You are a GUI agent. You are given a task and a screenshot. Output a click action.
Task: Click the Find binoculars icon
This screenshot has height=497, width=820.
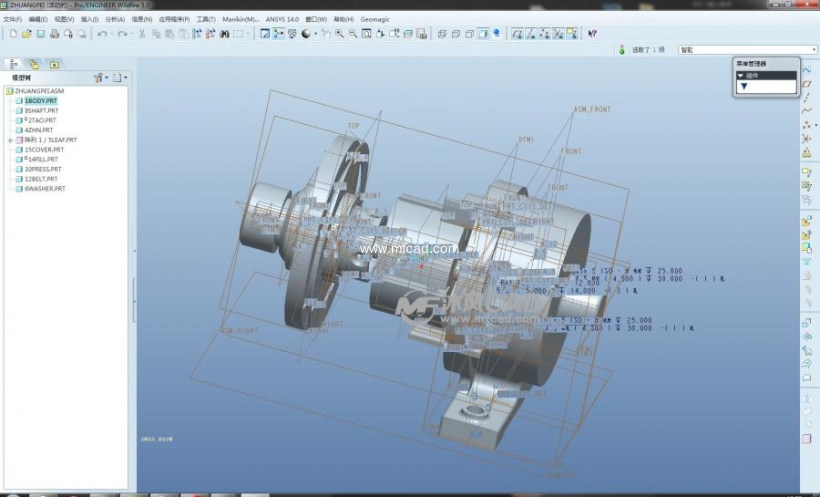(223, 33)
